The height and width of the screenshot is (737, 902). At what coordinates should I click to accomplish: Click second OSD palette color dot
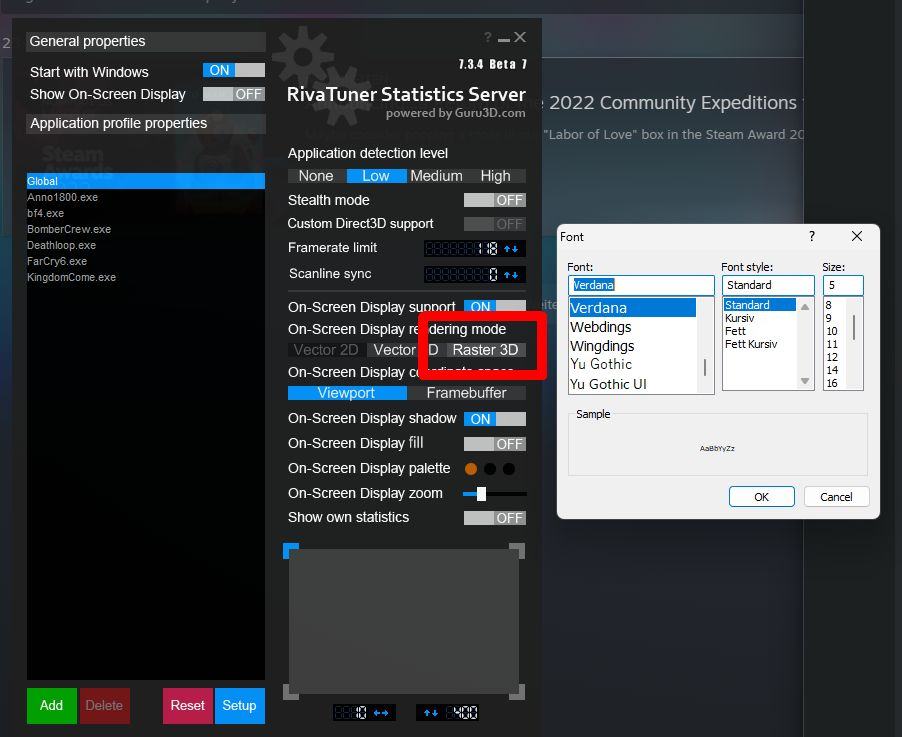pyautogui.click(x=490, y=469)
